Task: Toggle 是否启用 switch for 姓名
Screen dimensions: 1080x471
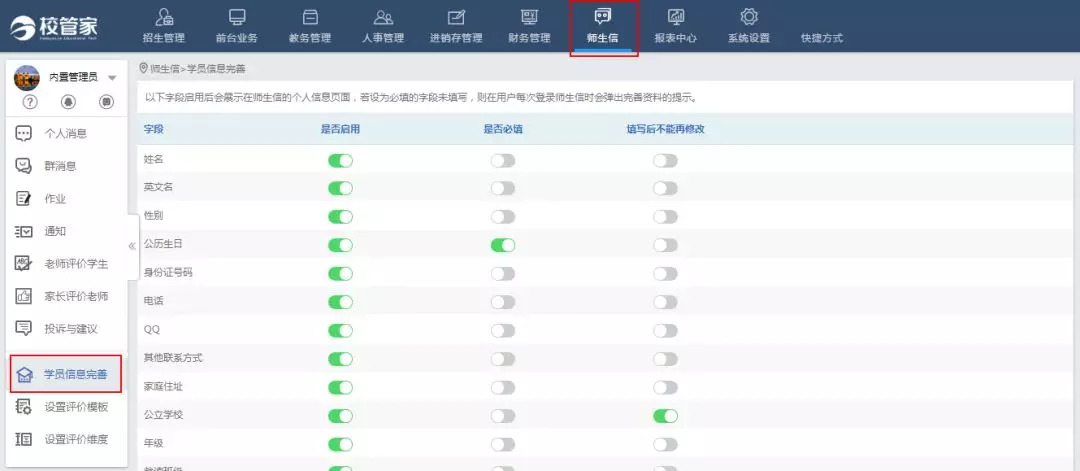Action: [340, 160]
